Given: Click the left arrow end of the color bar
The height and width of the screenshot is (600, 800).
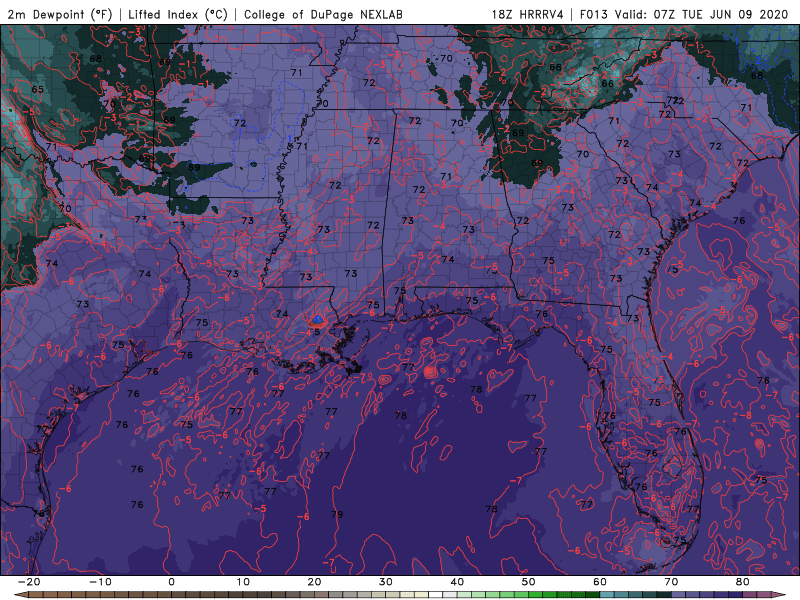Looking at the screenshot, I should click(20, 595).
